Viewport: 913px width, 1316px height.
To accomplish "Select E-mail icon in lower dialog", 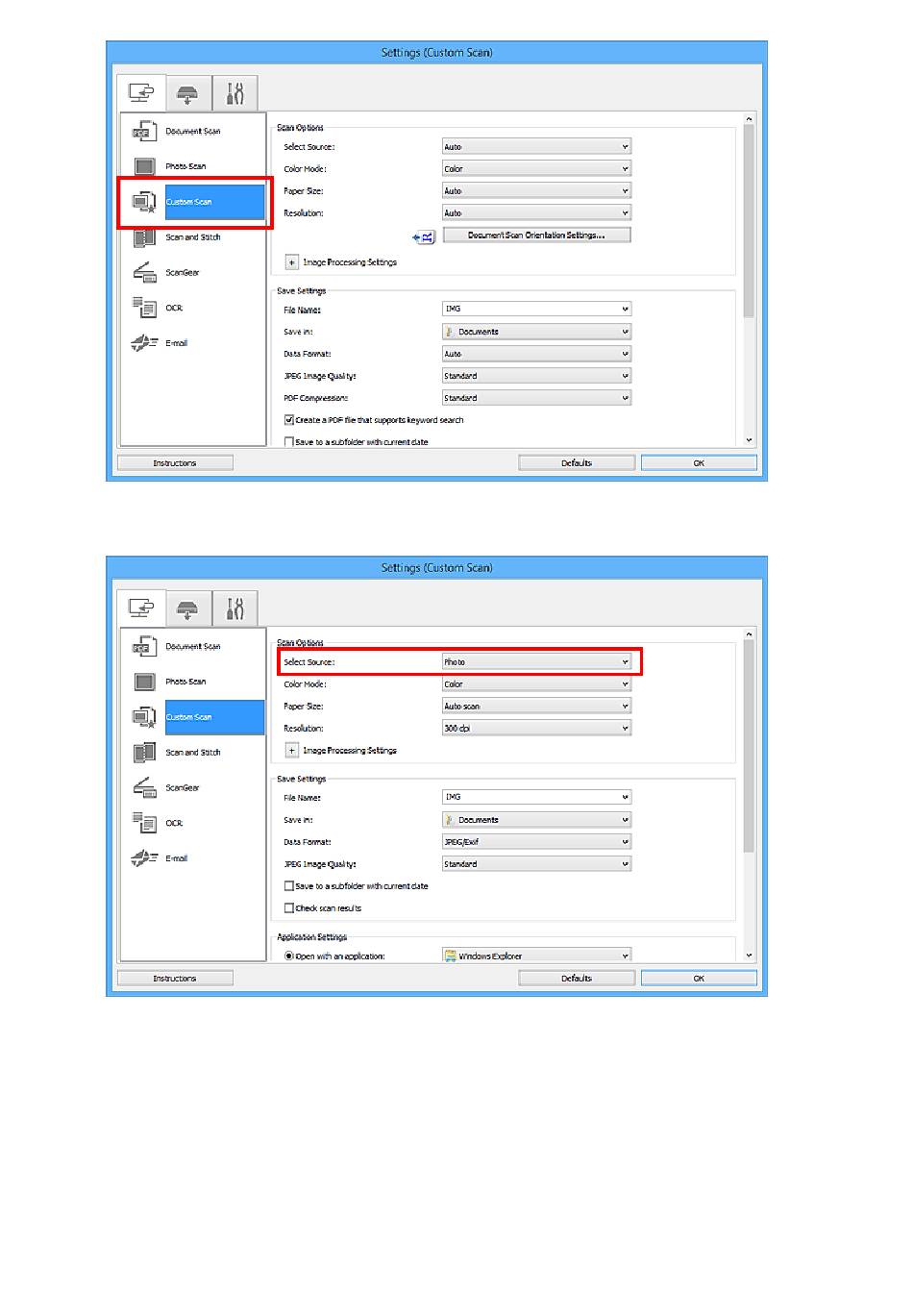I will pos(144,858).
